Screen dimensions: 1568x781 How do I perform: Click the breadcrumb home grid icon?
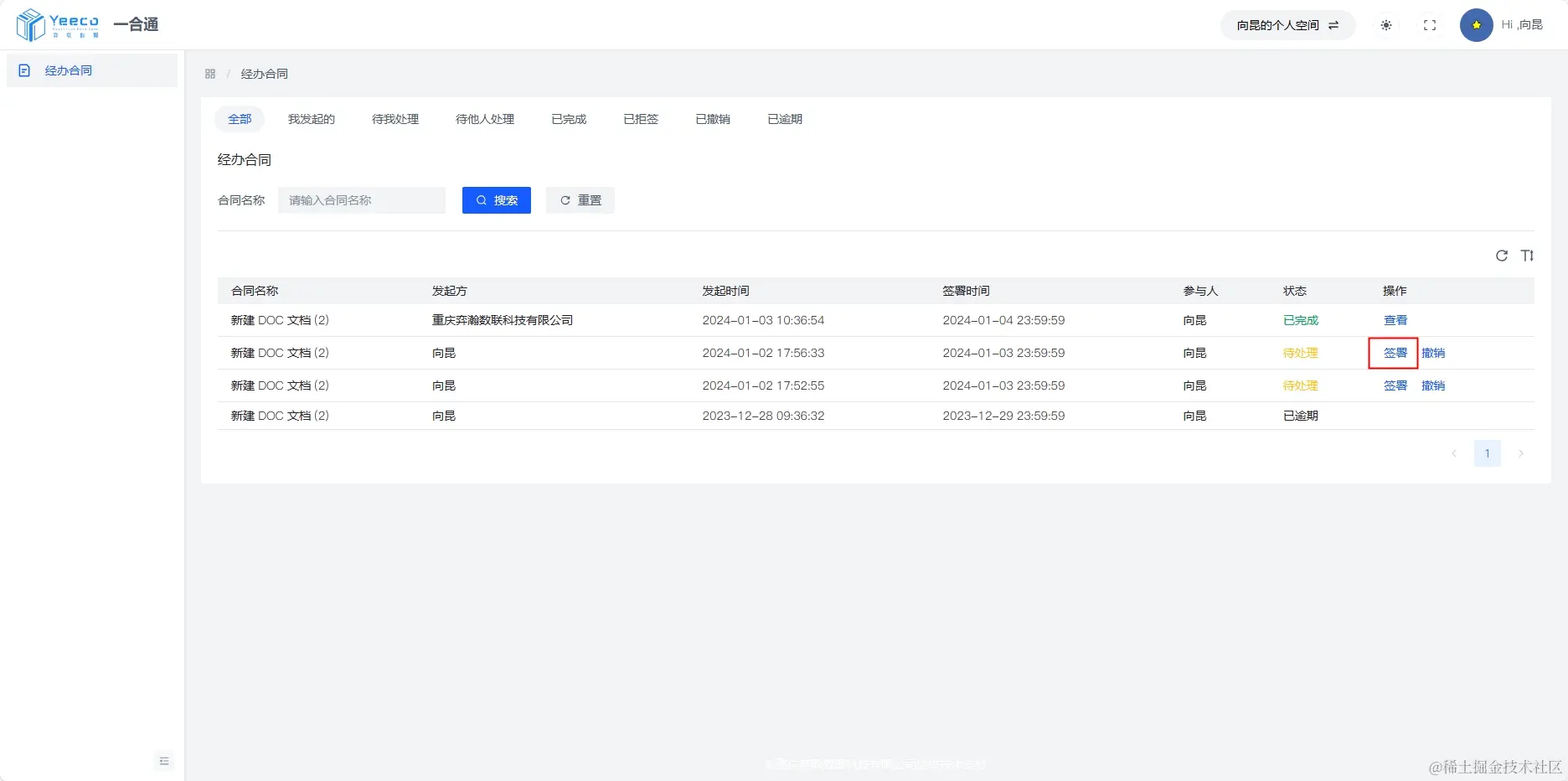pyautogui.click(x=210, y=74)
